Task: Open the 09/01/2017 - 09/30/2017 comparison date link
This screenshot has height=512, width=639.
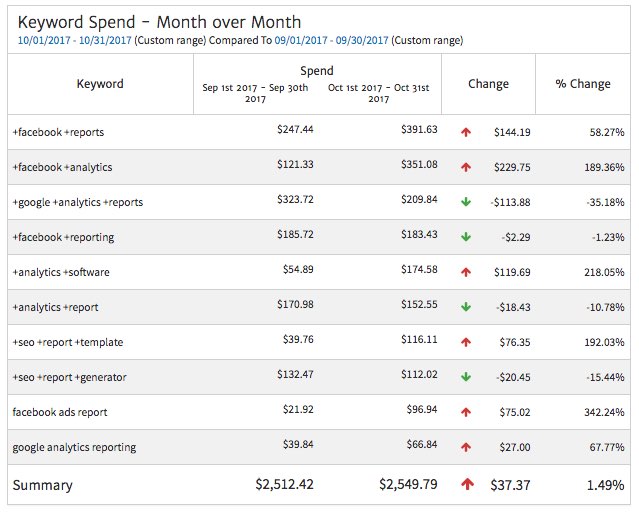Action: (x=341, y=40)
